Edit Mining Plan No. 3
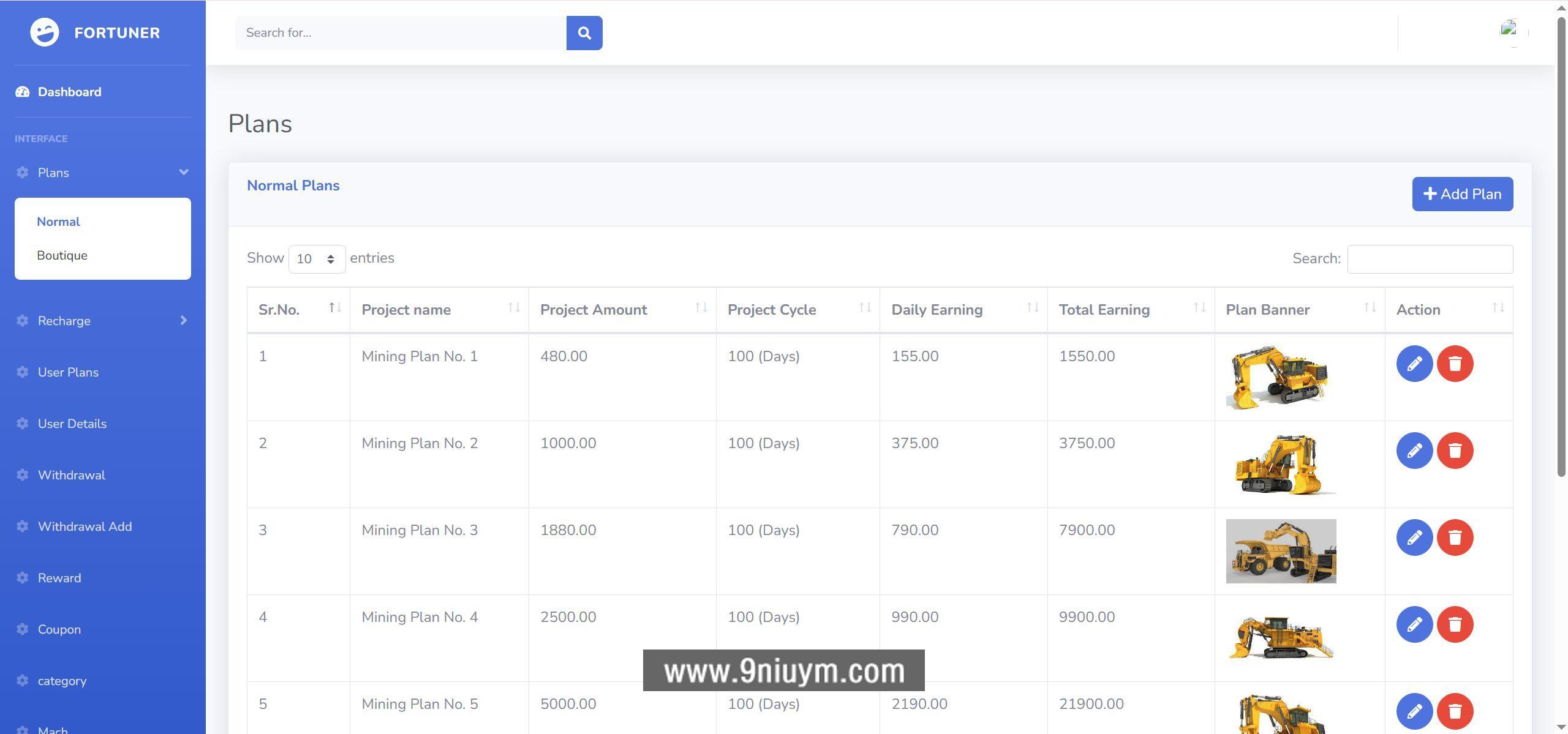 click(1414, 537)
